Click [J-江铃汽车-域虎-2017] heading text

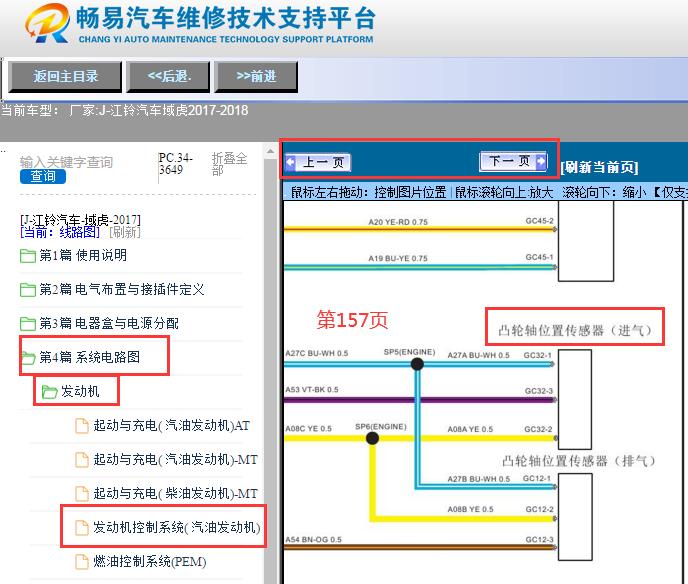pyautogui.click(x=80, y=219)
